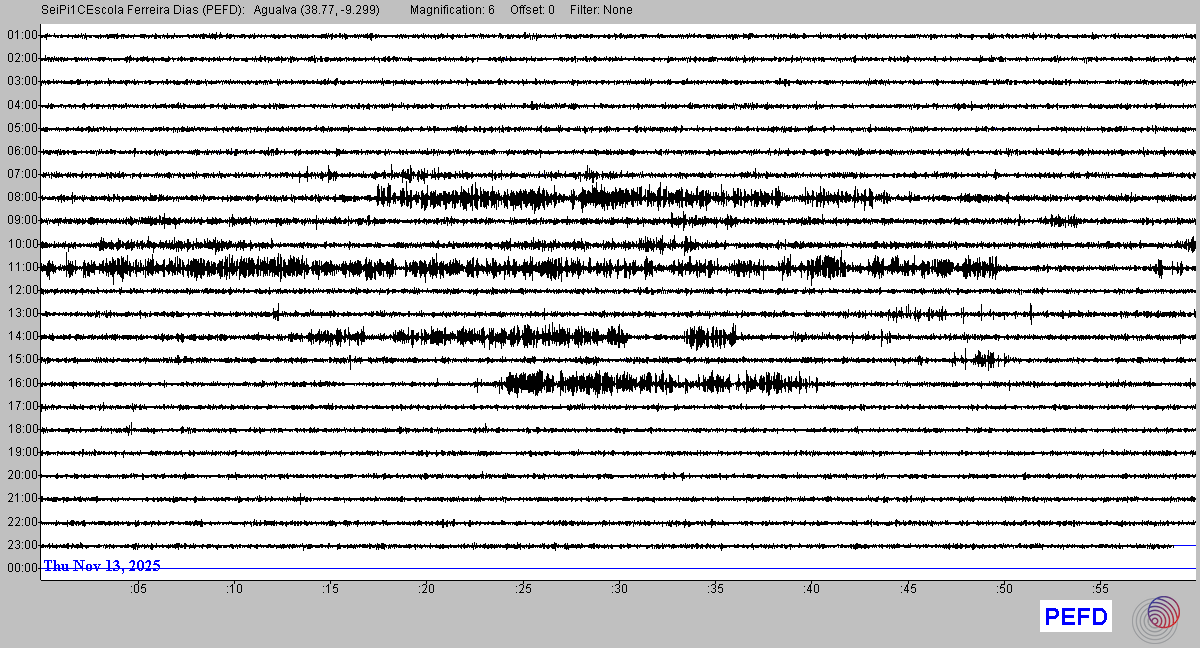This screenshot has height=648, width=1200.
Task: Click the :55 minute axis tick
Action: coord(1099,589)
